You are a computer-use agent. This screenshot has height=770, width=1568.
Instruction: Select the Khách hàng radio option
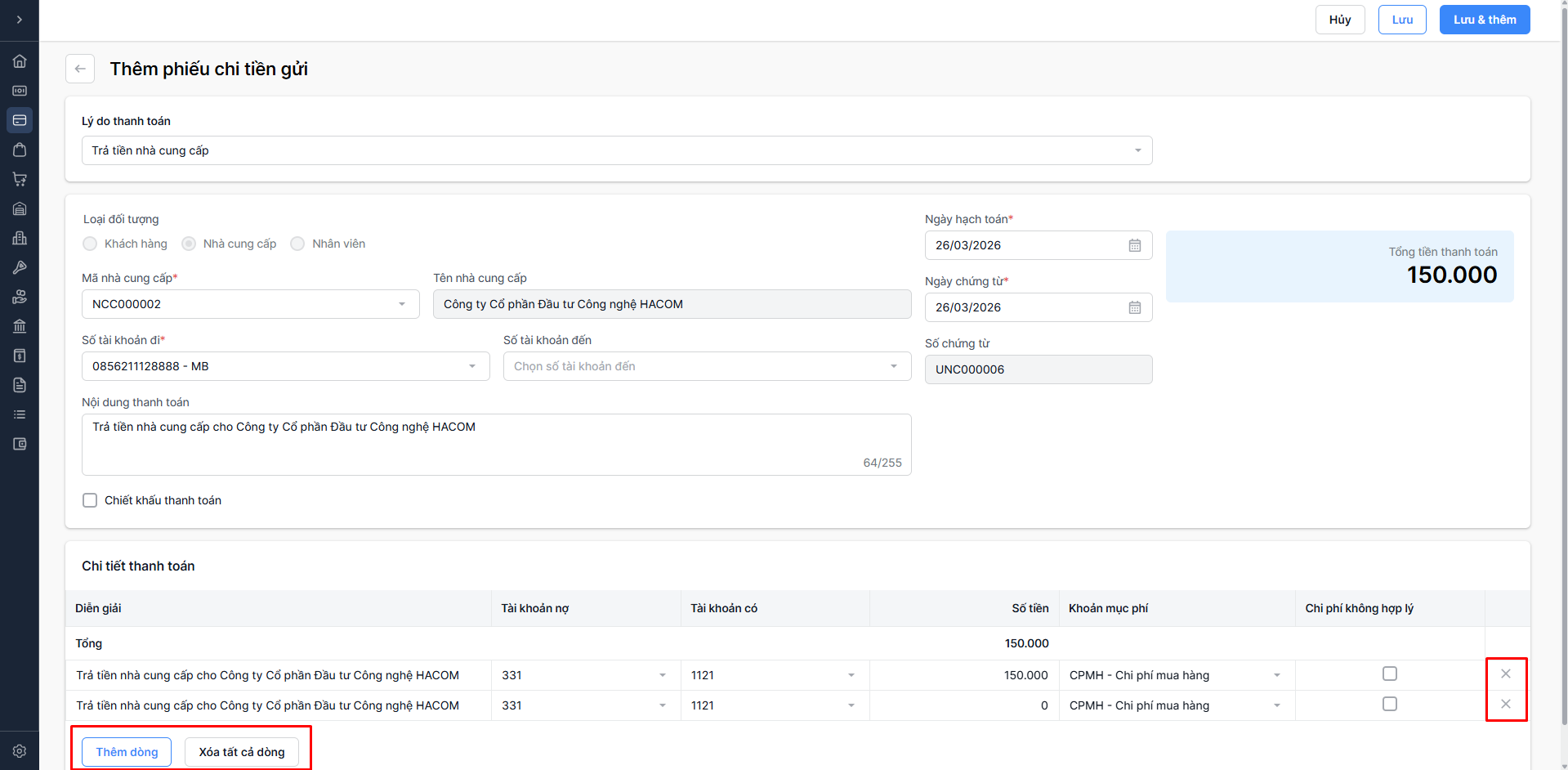pyautogui.click(x=90, y=244)
